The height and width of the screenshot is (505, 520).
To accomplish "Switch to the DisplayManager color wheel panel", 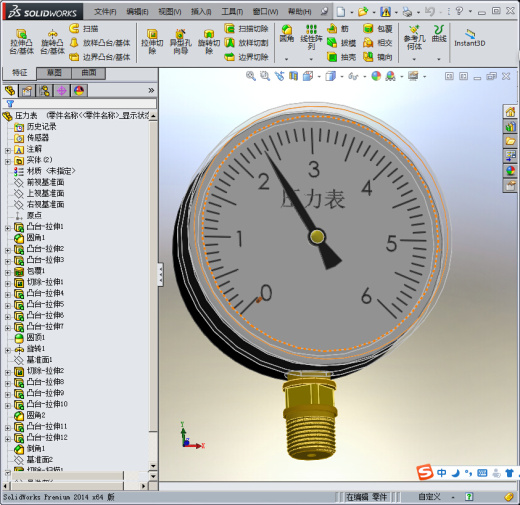I will tap(79, 91).
